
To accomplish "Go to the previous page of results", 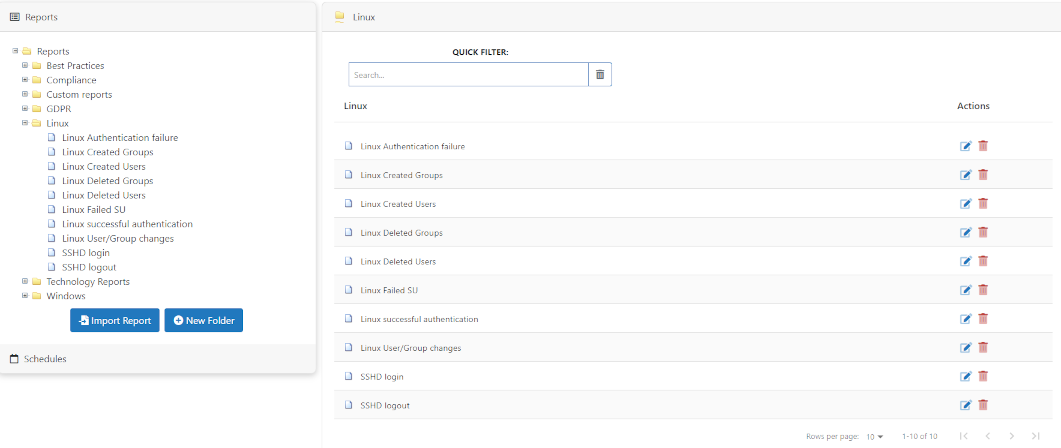I will 988,436.
